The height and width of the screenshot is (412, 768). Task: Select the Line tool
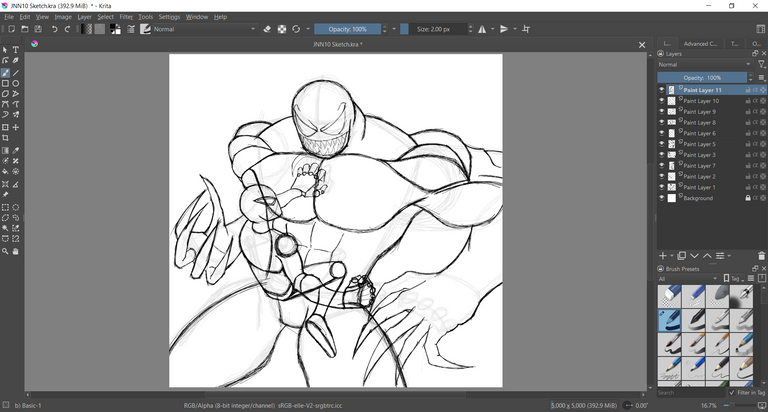16,73
